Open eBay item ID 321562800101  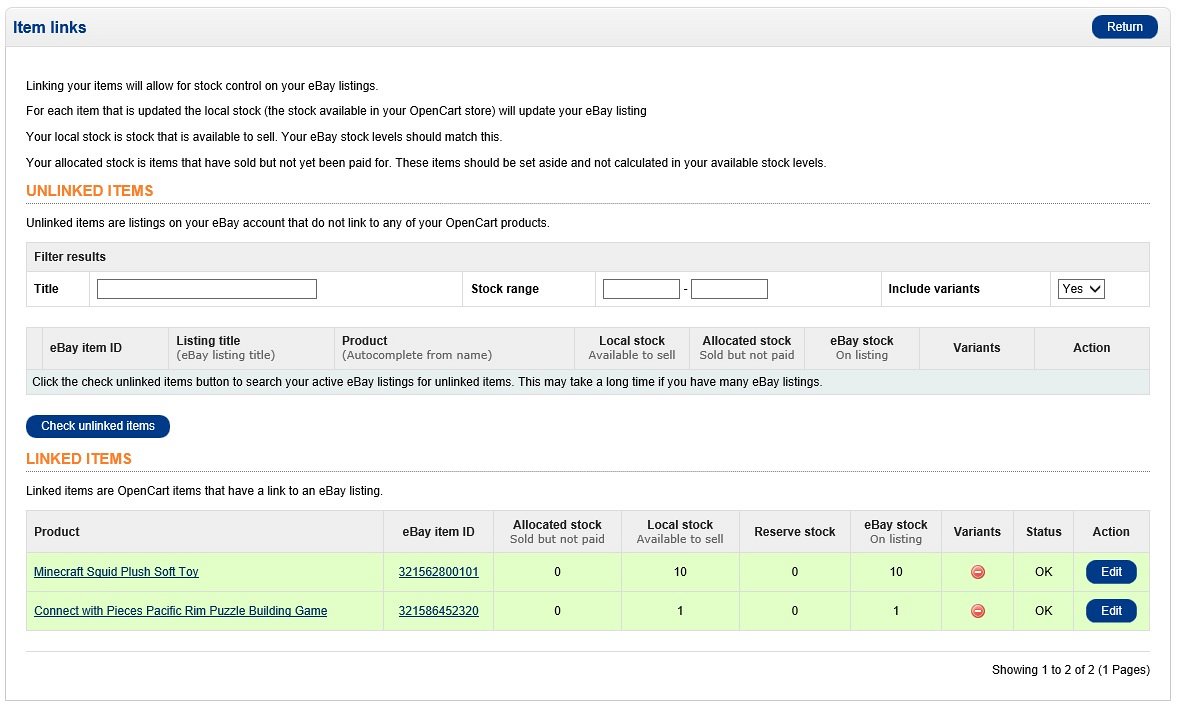438,572
